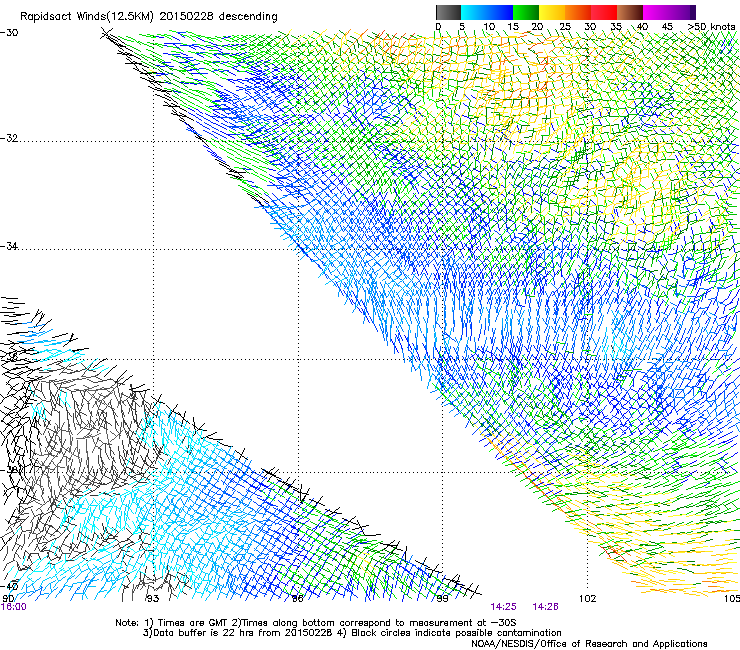The image size is (740, 650).
Task: Click the '-32' latitude label
Action: click(x=9, y=138)
